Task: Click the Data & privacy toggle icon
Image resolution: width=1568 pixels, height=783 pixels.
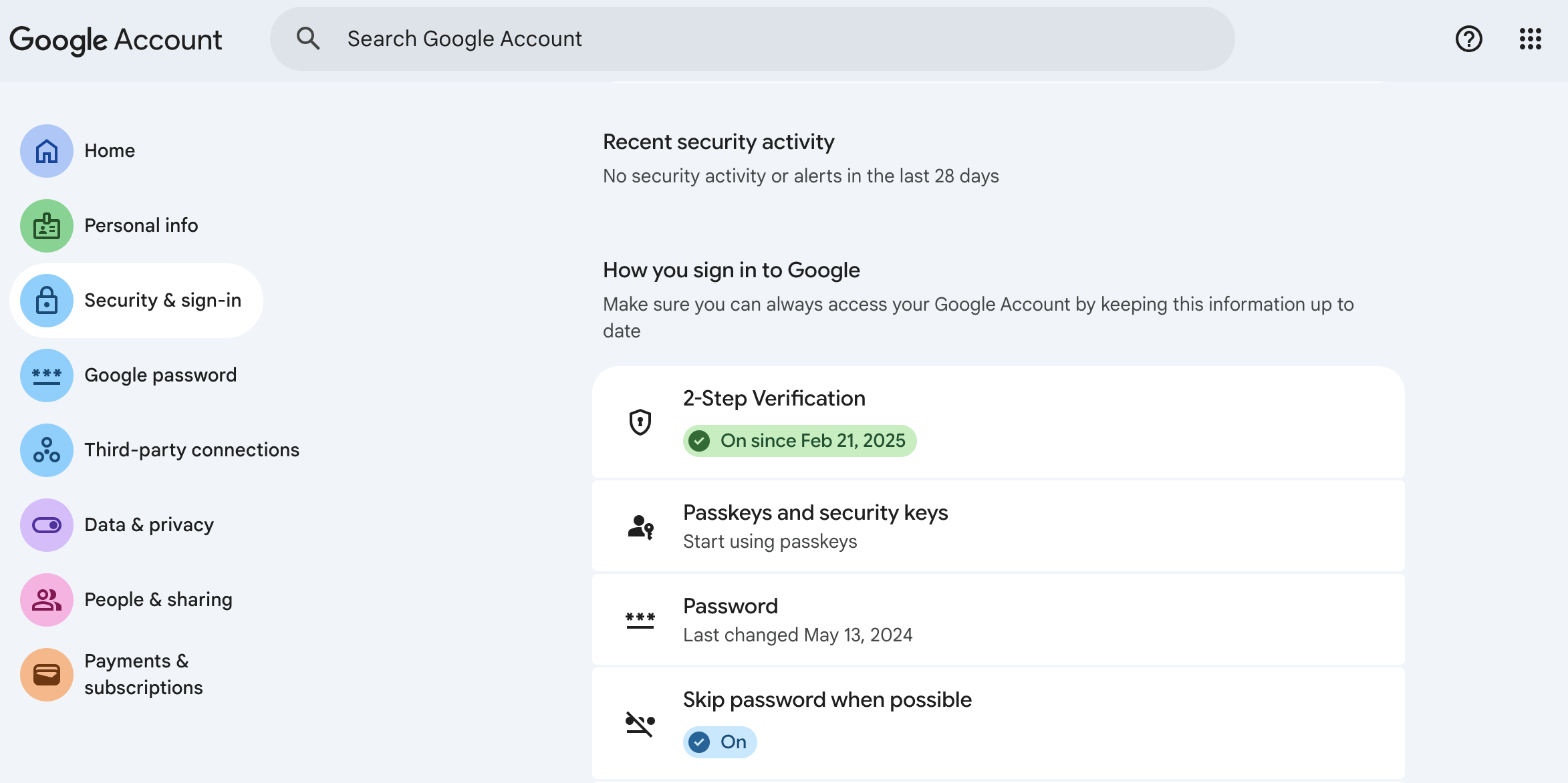Action: pos(46,525)
